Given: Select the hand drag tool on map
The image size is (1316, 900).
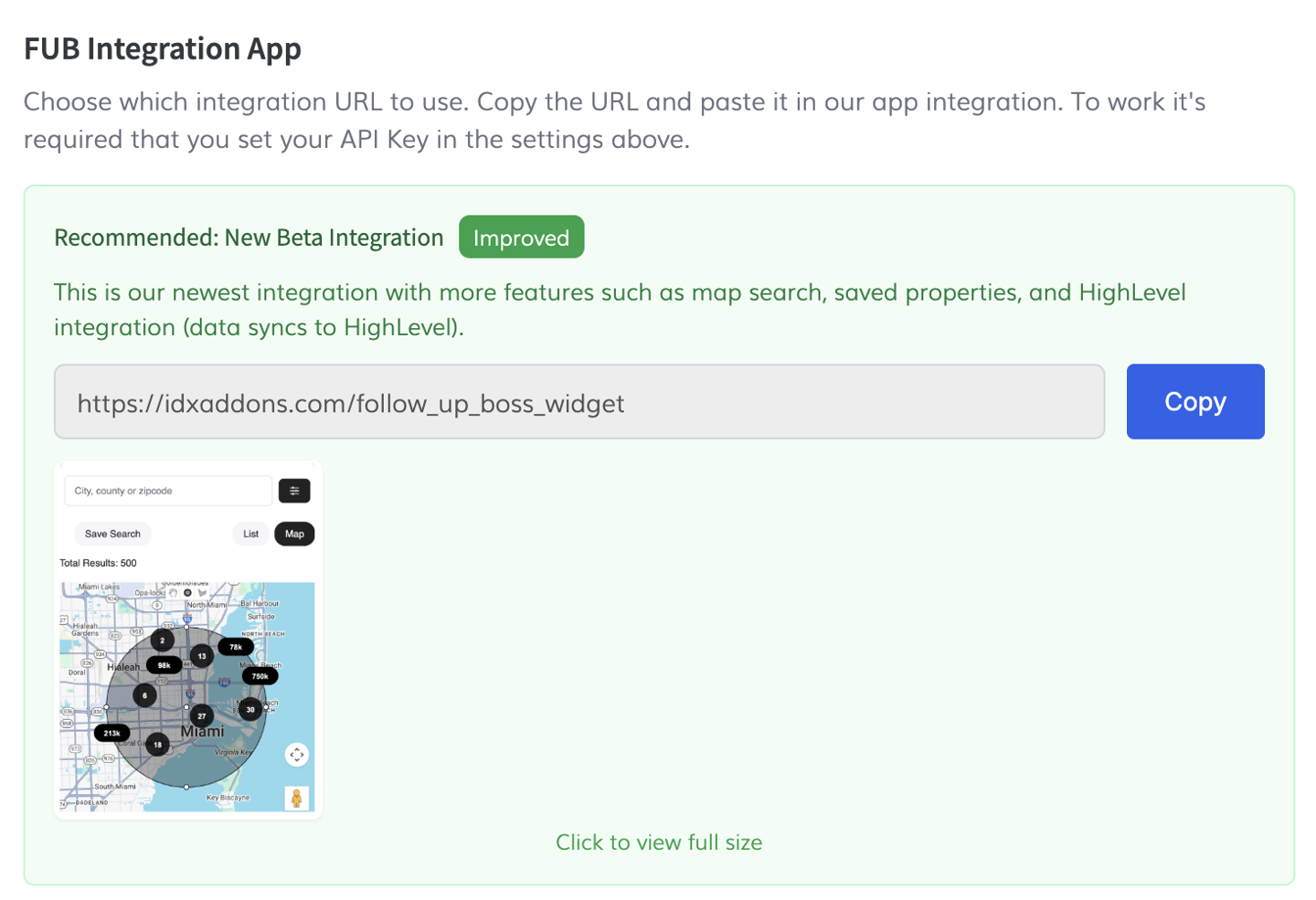Looking at the screenshot, I should point(174,593).
